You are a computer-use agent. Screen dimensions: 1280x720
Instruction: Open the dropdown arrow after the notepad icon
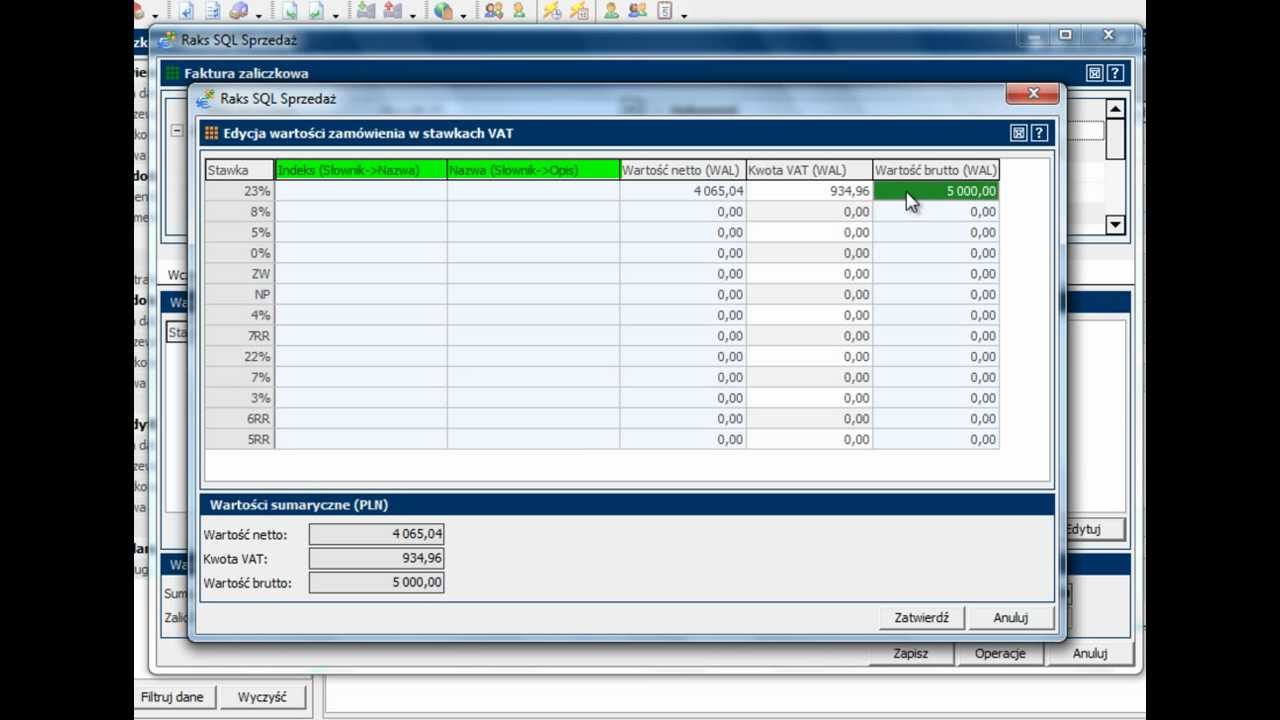coord(684,15)
